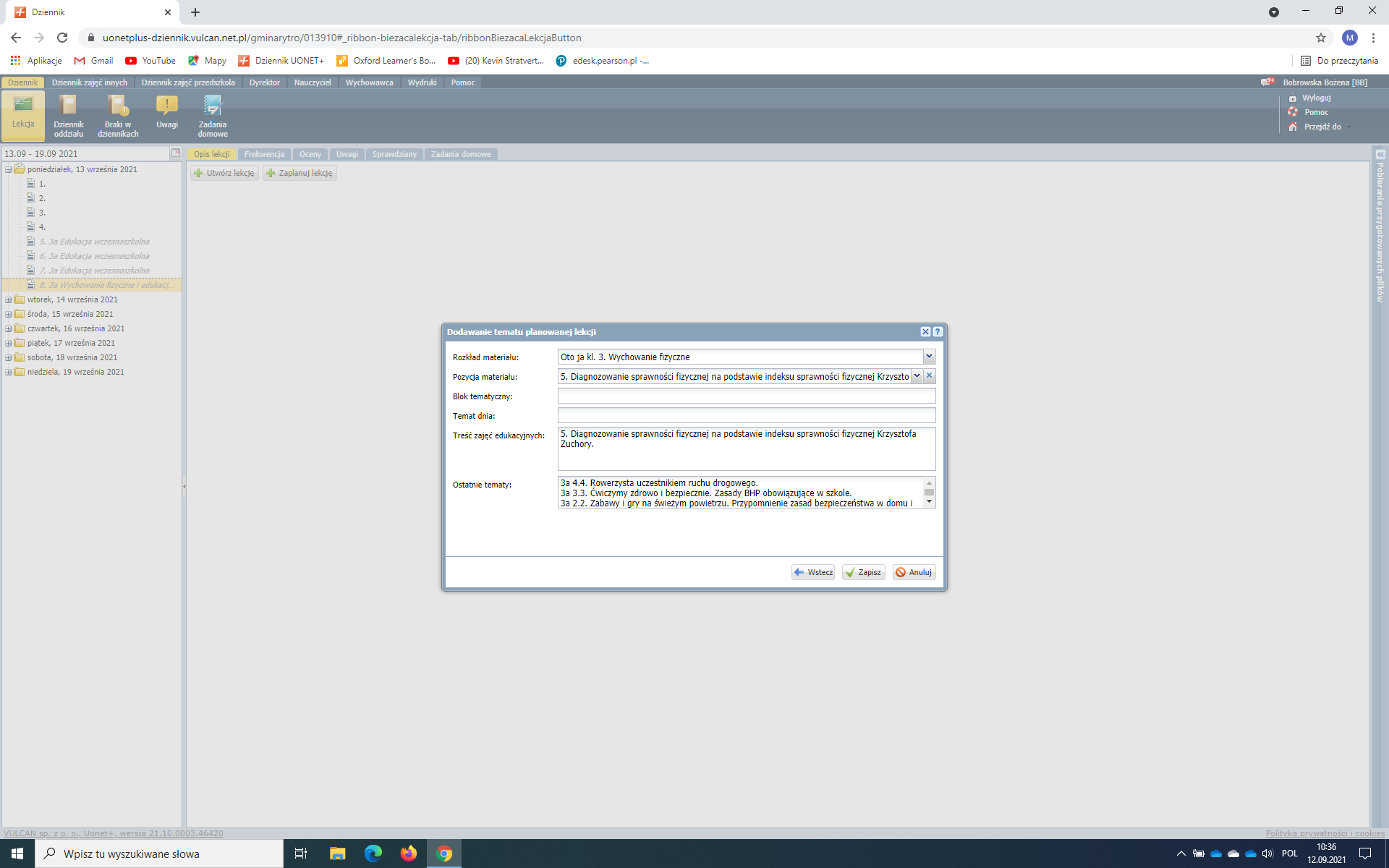The height and width of the screenshot is (868, 1389).
Task: Open the Wychowawca menu tab
Action: click(369, 82)
